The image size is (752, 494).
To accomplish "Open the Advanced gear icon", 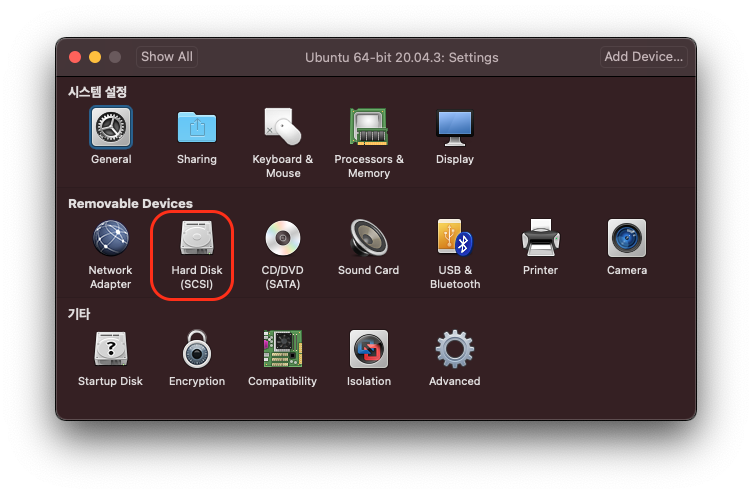I will pos(455,349).
